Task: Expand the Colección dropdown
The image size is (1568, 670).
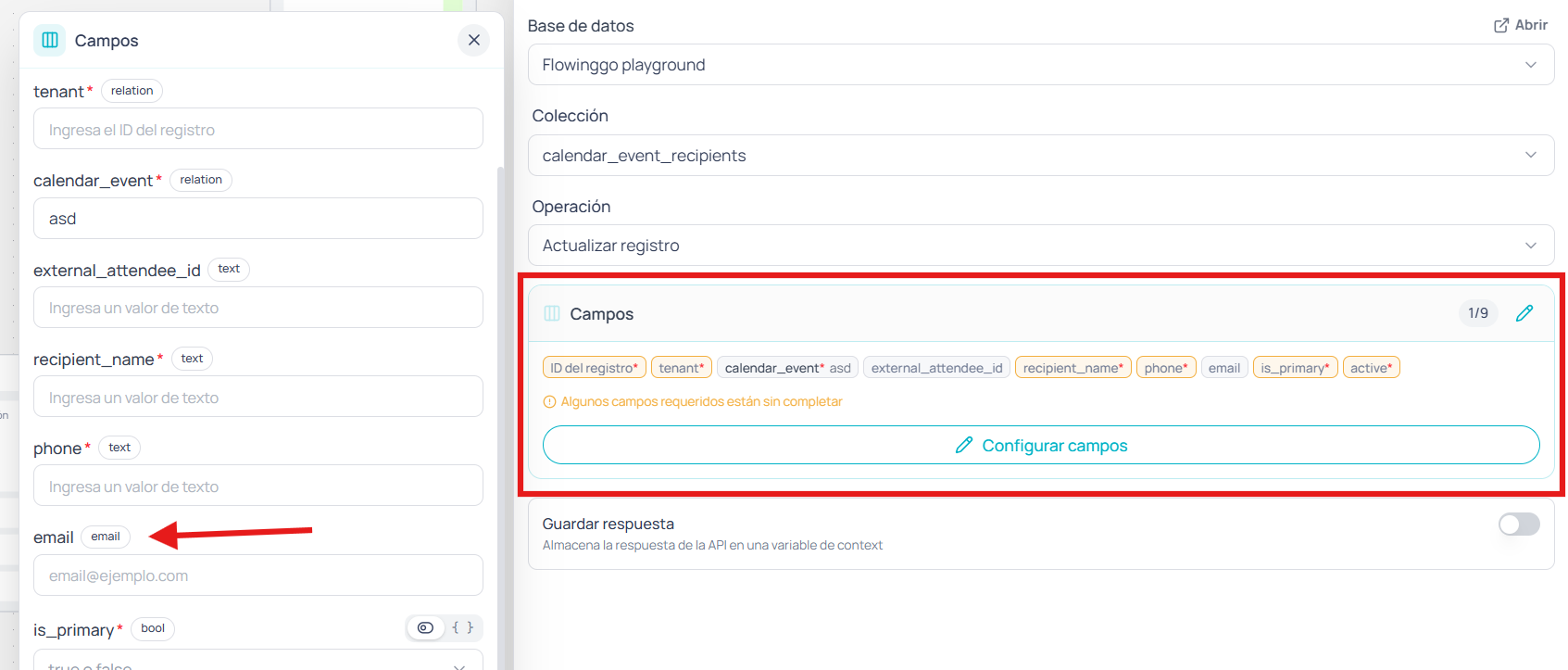Action: (x=1041, y=156)
